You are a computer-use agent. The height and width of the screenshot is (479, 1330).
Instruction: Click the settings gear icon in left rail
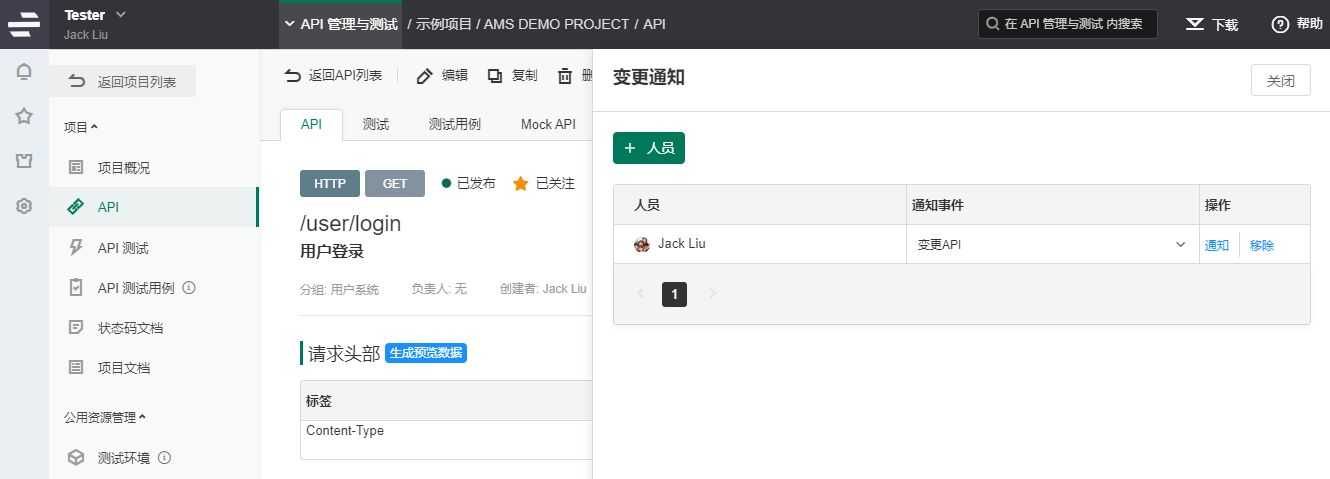coord(24,207)
